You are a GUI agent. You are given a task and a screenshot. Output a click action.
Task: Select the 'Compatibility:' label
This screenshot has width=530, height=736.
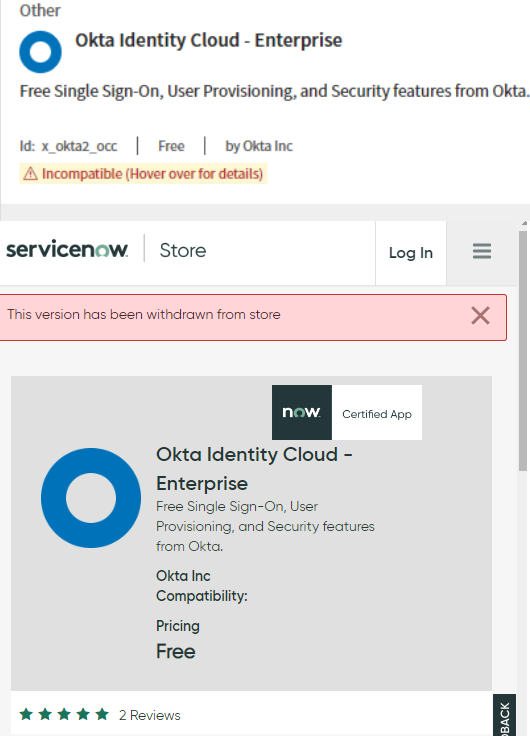[202, 596]
